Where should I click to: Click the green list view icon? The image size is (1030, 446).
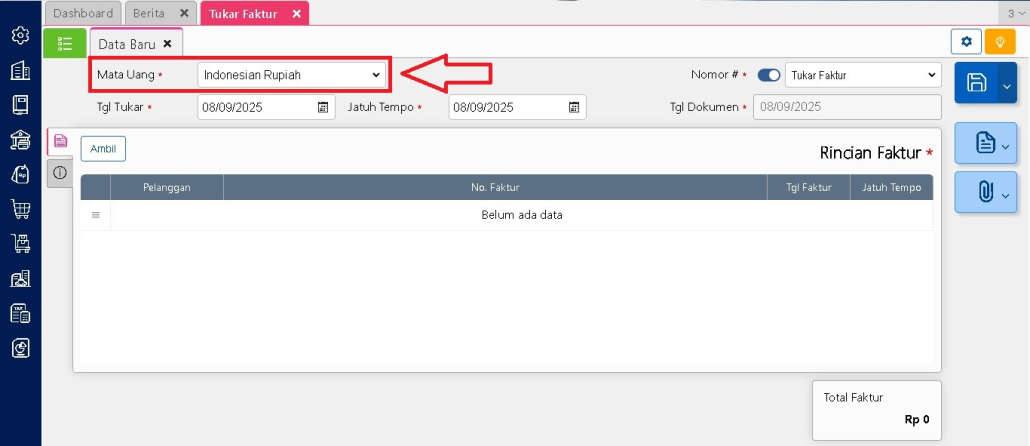tap(65, 43)
